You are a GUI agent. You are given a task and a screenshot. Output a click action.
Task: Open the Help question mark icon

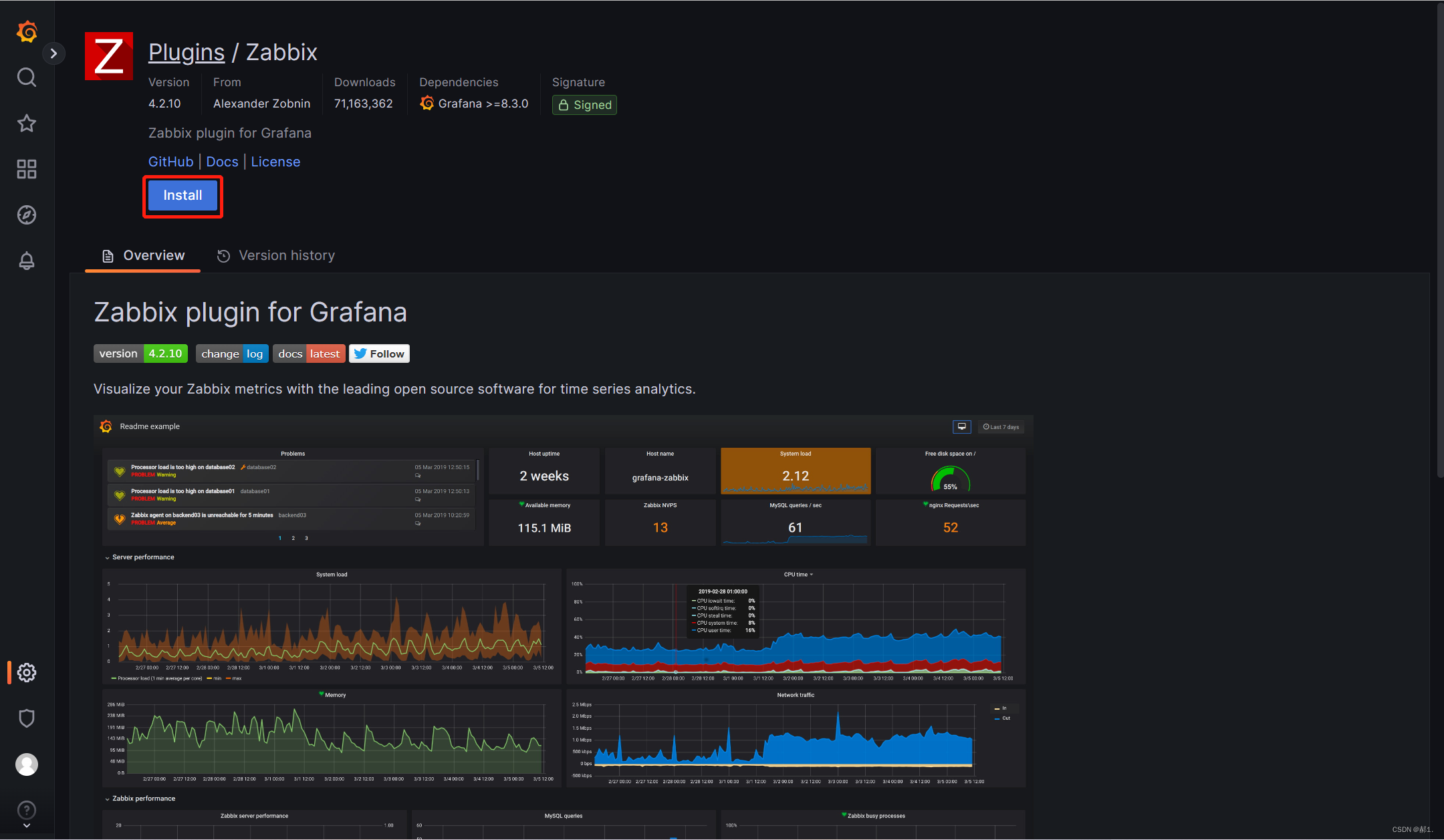tap(27, 810)
